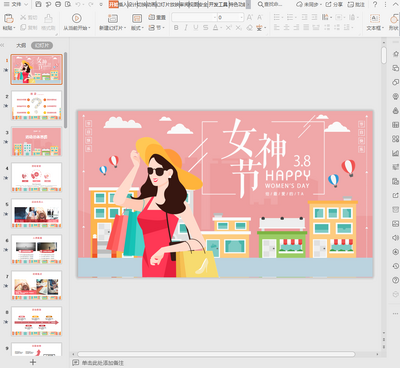Click the history clock icon in right sidebar
Image resolution: width=400 pixels, height=368 pixels.
[396, 266]
